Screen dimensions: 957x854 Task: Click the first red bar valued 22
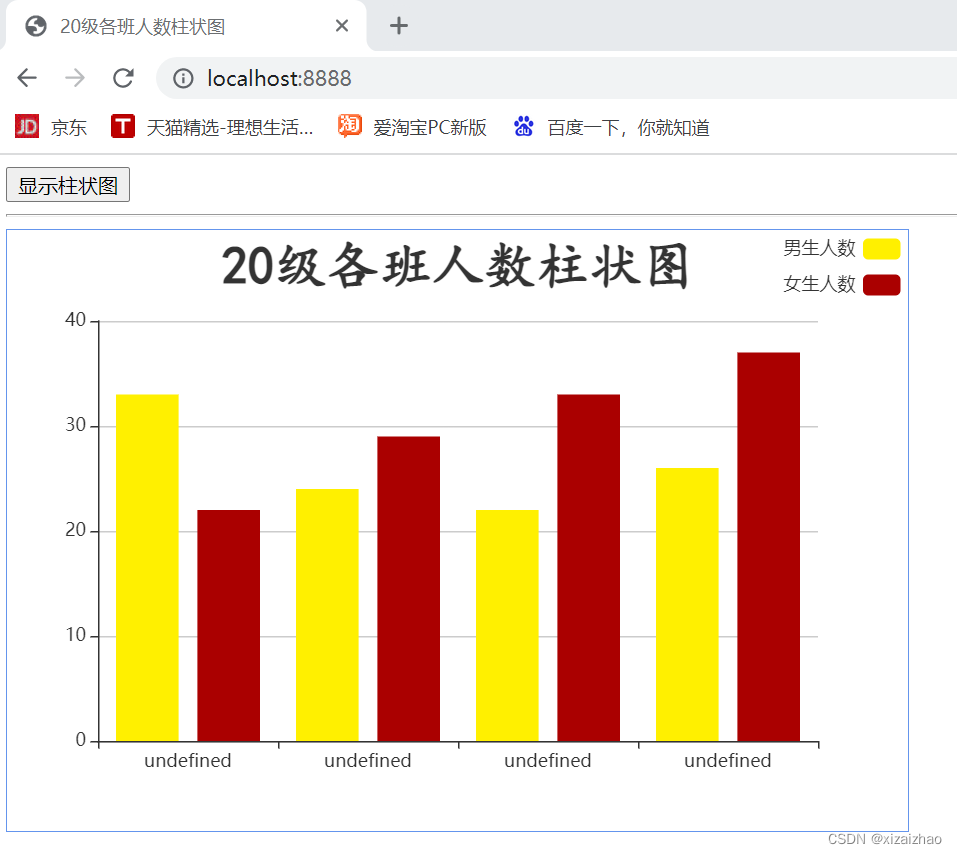[228, 626]
